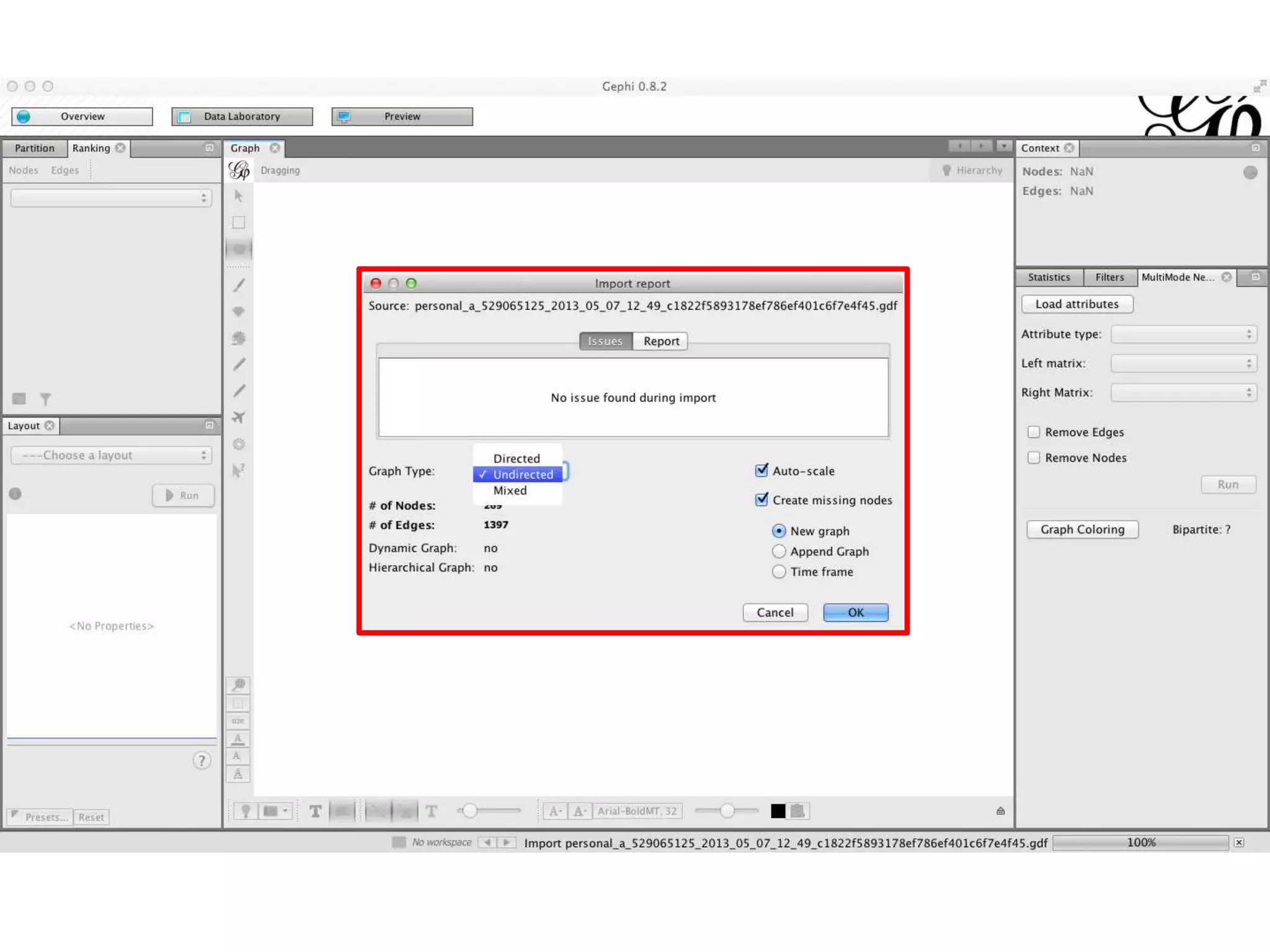Screen dimensions: 1270x952
Task: Select the rectangle selection tool
Action: (x=239, y=223)
